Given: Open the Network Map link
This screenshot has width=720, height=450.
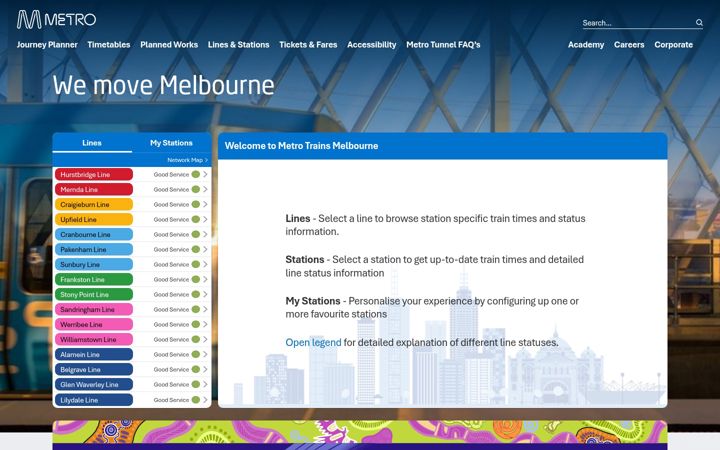Looking at the screenshot, I should pos(187,160).
